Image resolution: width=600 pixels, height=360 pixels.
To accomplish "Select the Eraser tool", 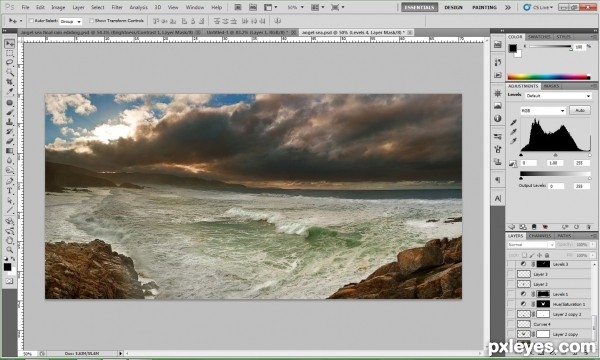I will tap(10, 141).
